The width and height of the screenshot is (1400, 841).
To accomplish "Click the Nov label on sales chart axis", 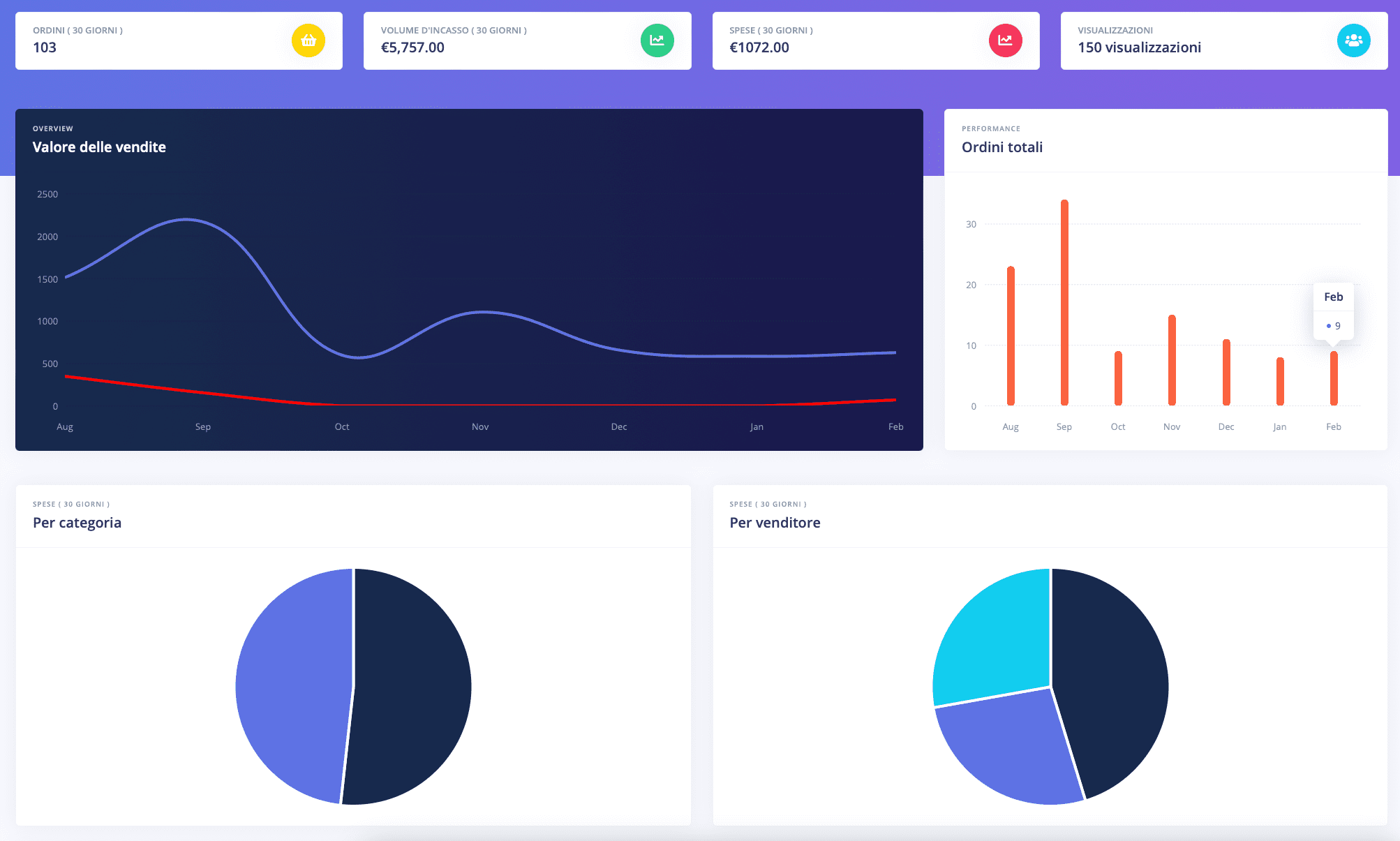I will pyautogui.click(x=480, y=426).
